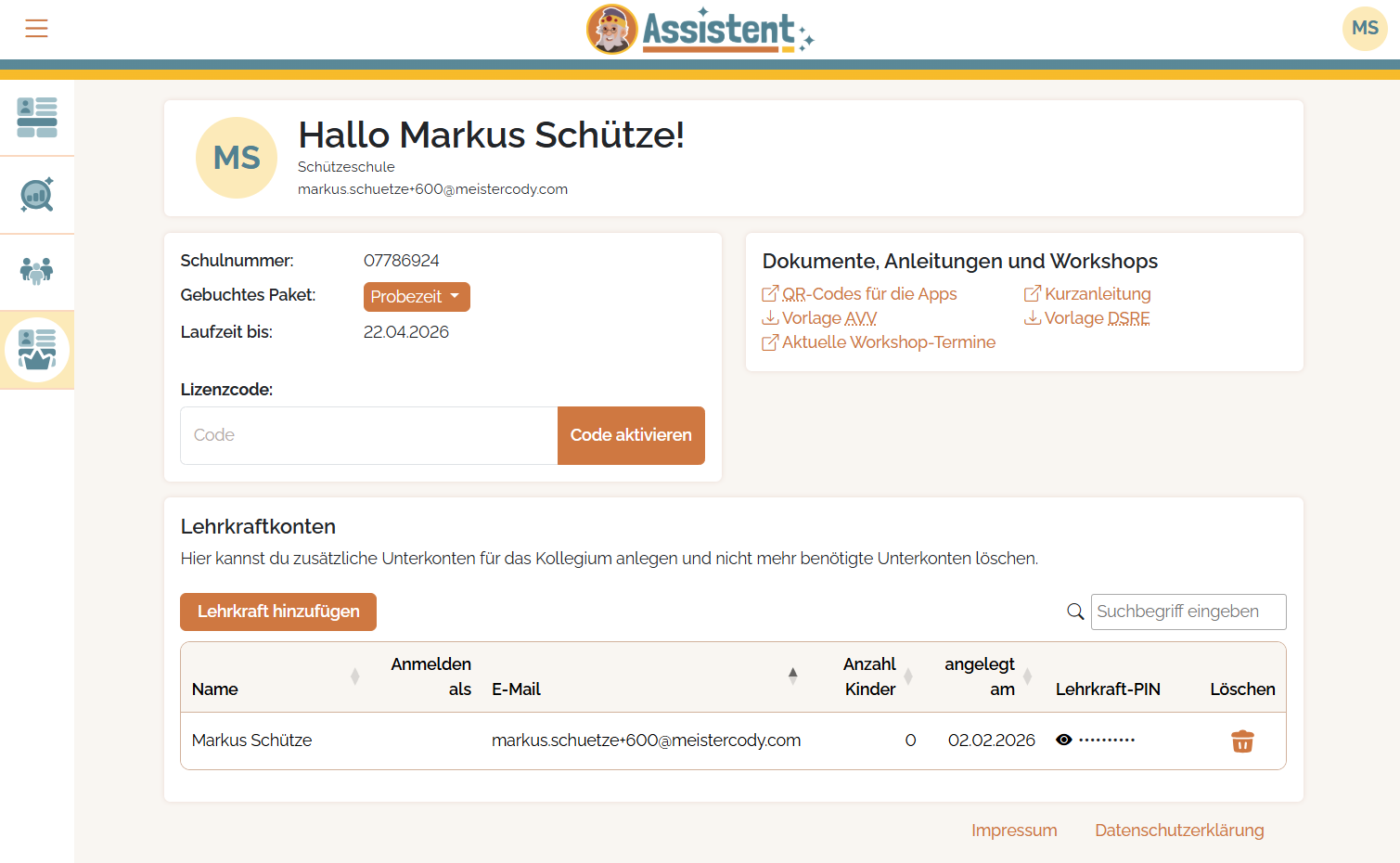This screenshot has width=1400, height=863.
Task: Select the school admin crown sidebar icon
Action: tap(37, 350)
